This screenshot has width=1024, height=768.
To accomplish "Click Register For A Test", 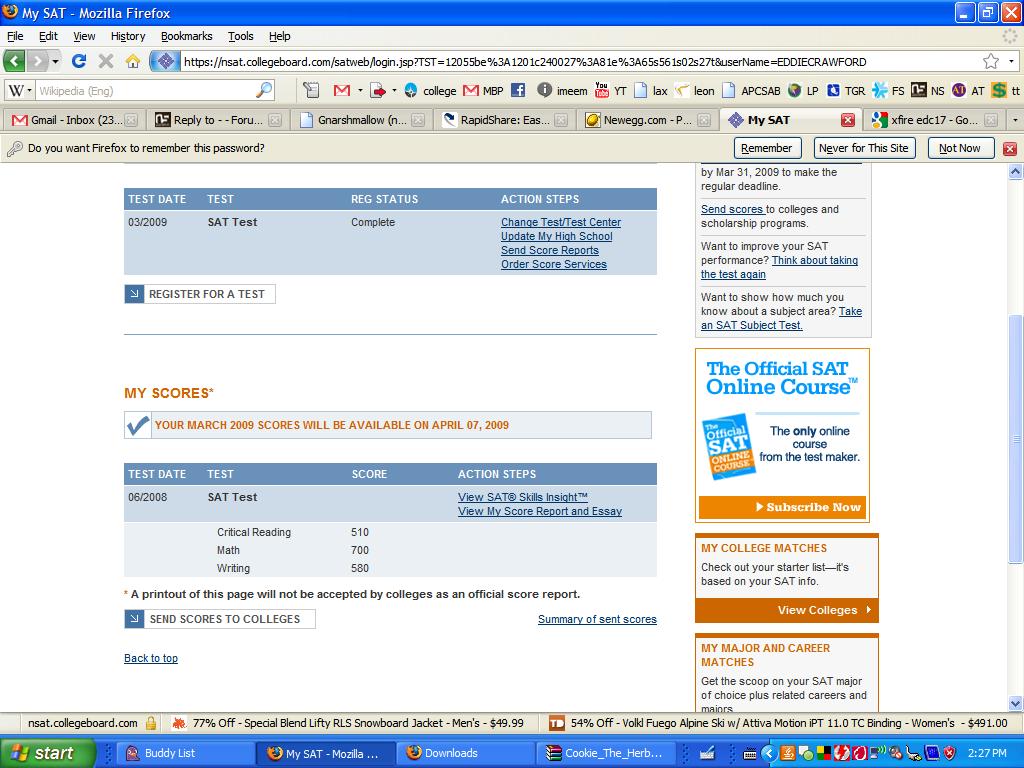I will 199,294.
